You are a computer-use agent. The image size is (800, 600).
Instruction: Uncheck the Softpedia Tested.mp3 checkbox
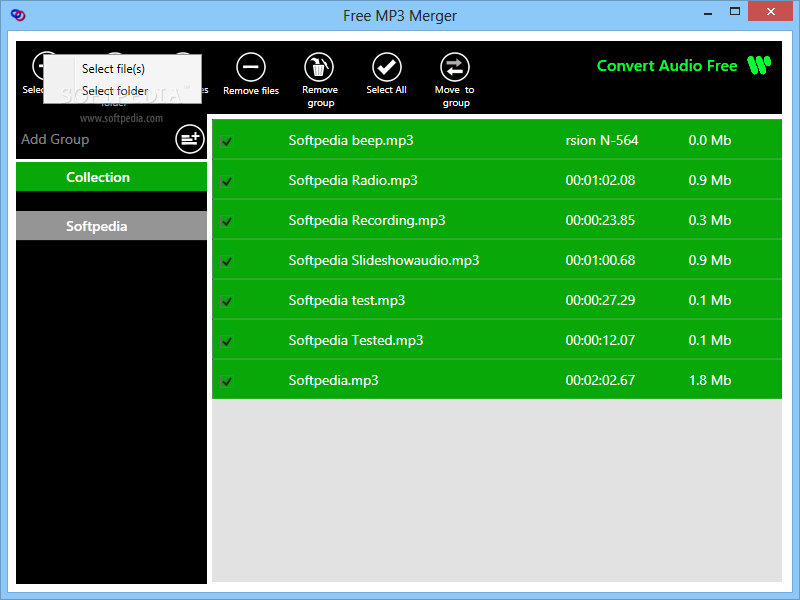(227, 341)
